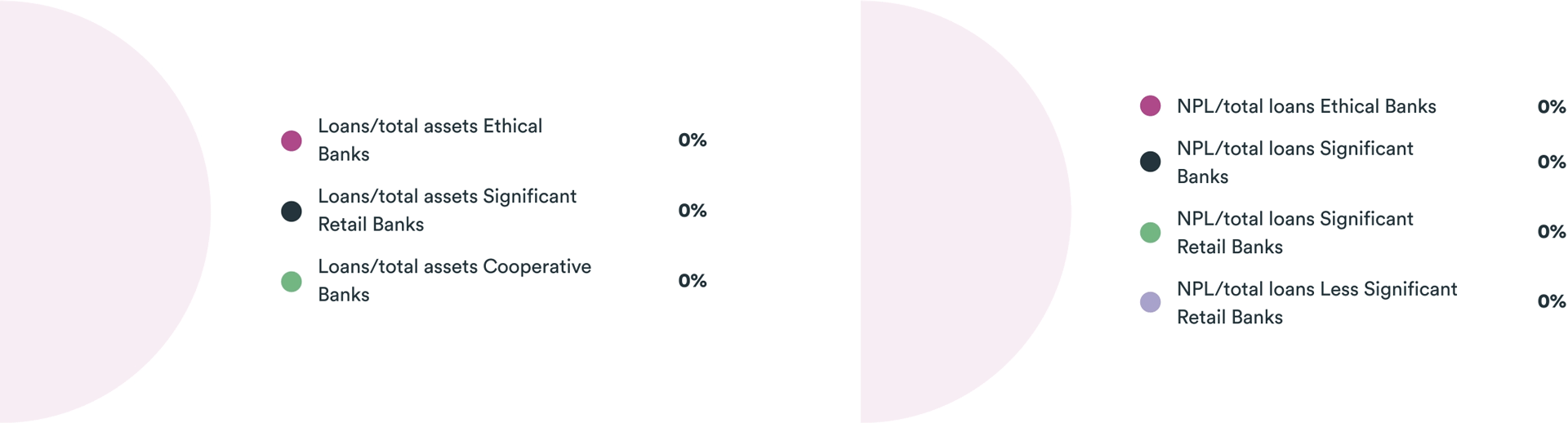This screenshot has height=423, width=1568.
Task: Click the 0% value for NPL/total loans Ethical Banks
Action: pos(1551,107)
